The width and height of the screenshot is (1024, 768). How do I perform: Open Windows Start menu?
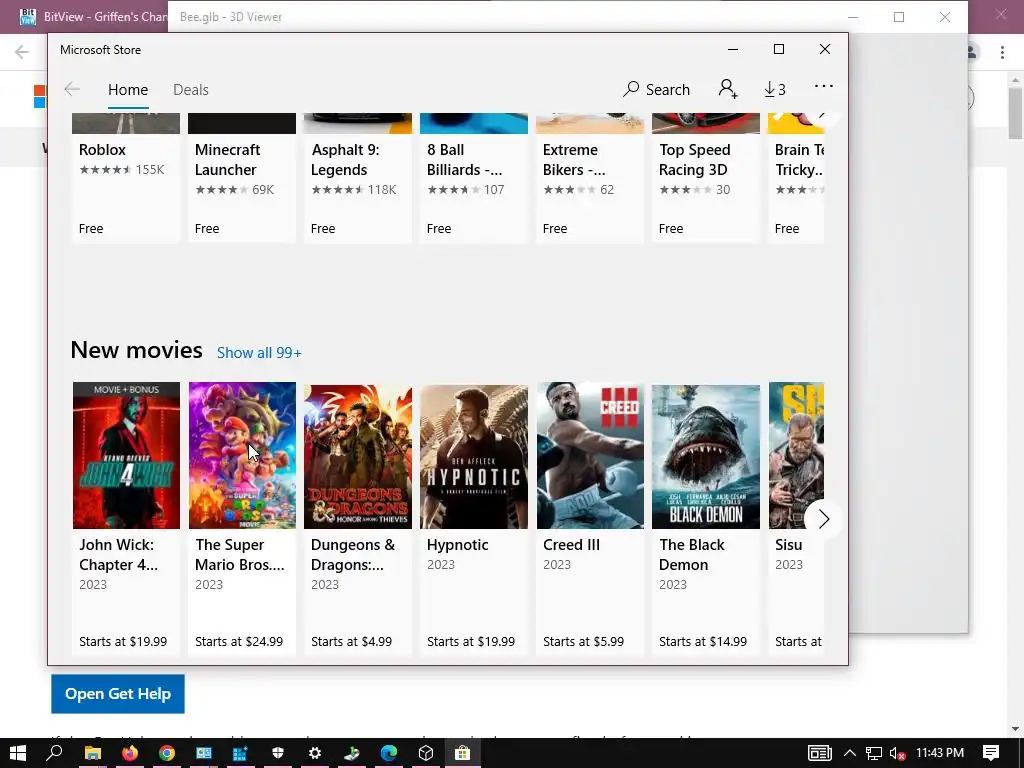coord(18,753)
